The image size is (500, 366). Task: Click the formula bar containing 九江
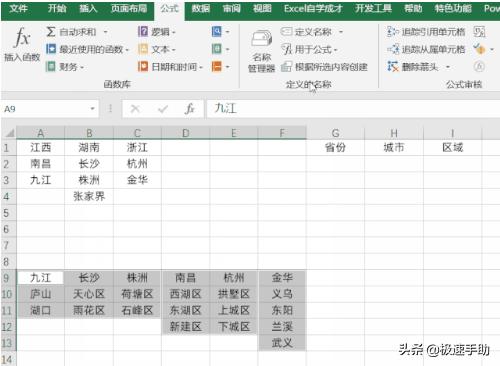353,109
